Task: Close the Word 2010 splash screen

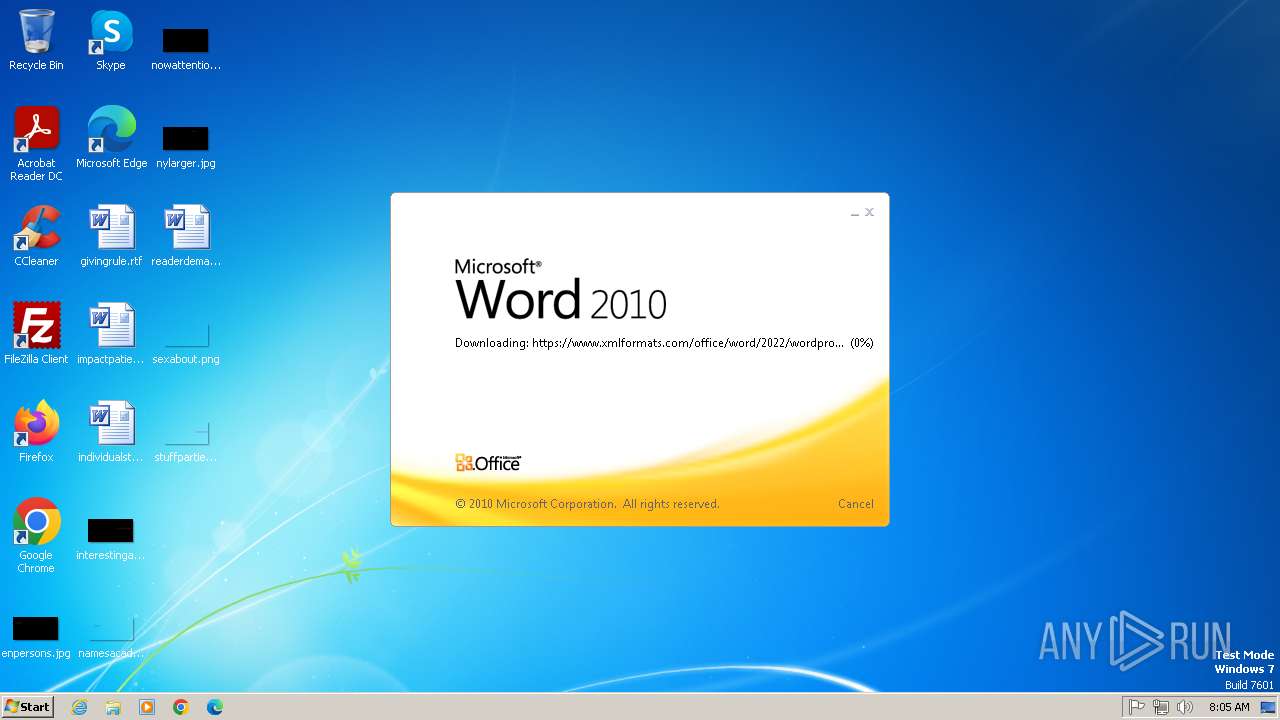Action: pos(869,212)
